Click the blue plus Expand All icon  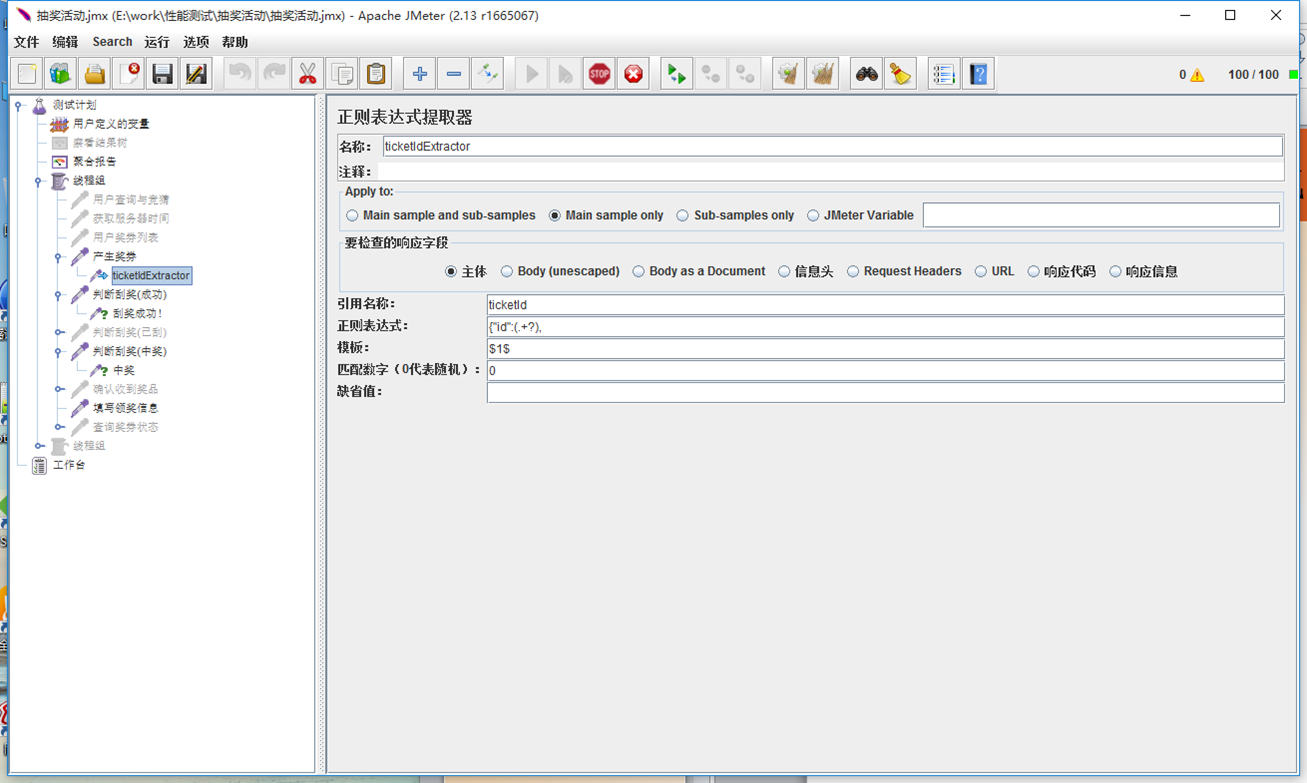420,74
